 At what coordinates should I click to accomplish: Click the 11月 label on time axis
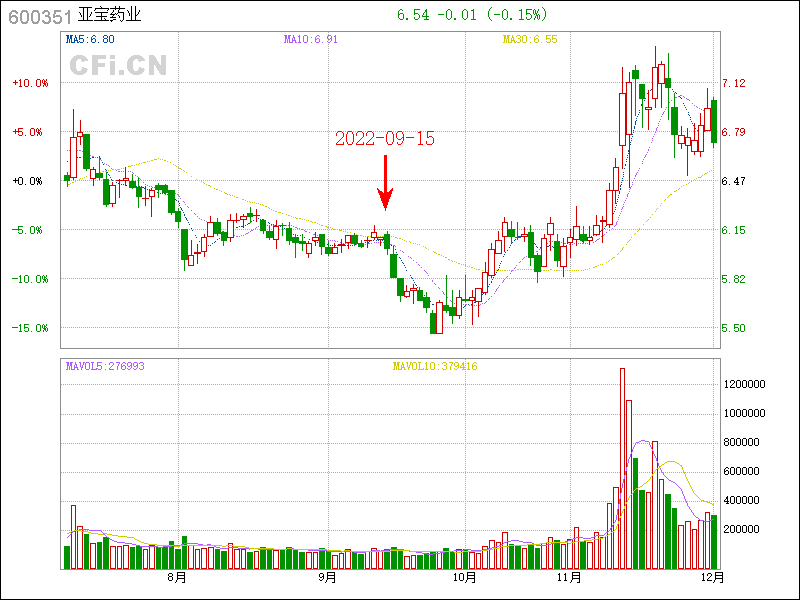[x=569, y=577]
